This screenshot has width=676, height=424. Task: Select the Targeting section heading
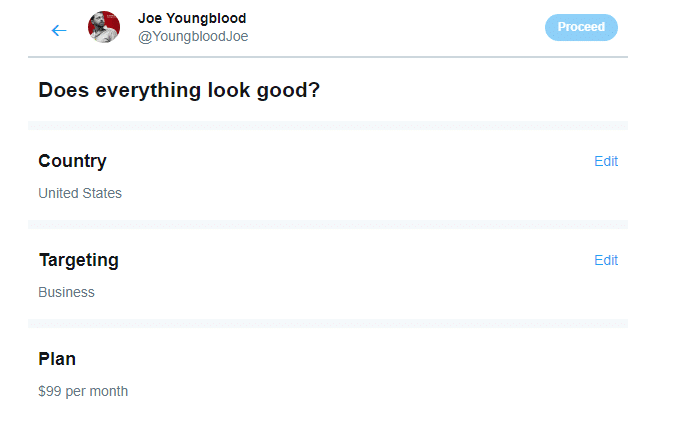78,261
